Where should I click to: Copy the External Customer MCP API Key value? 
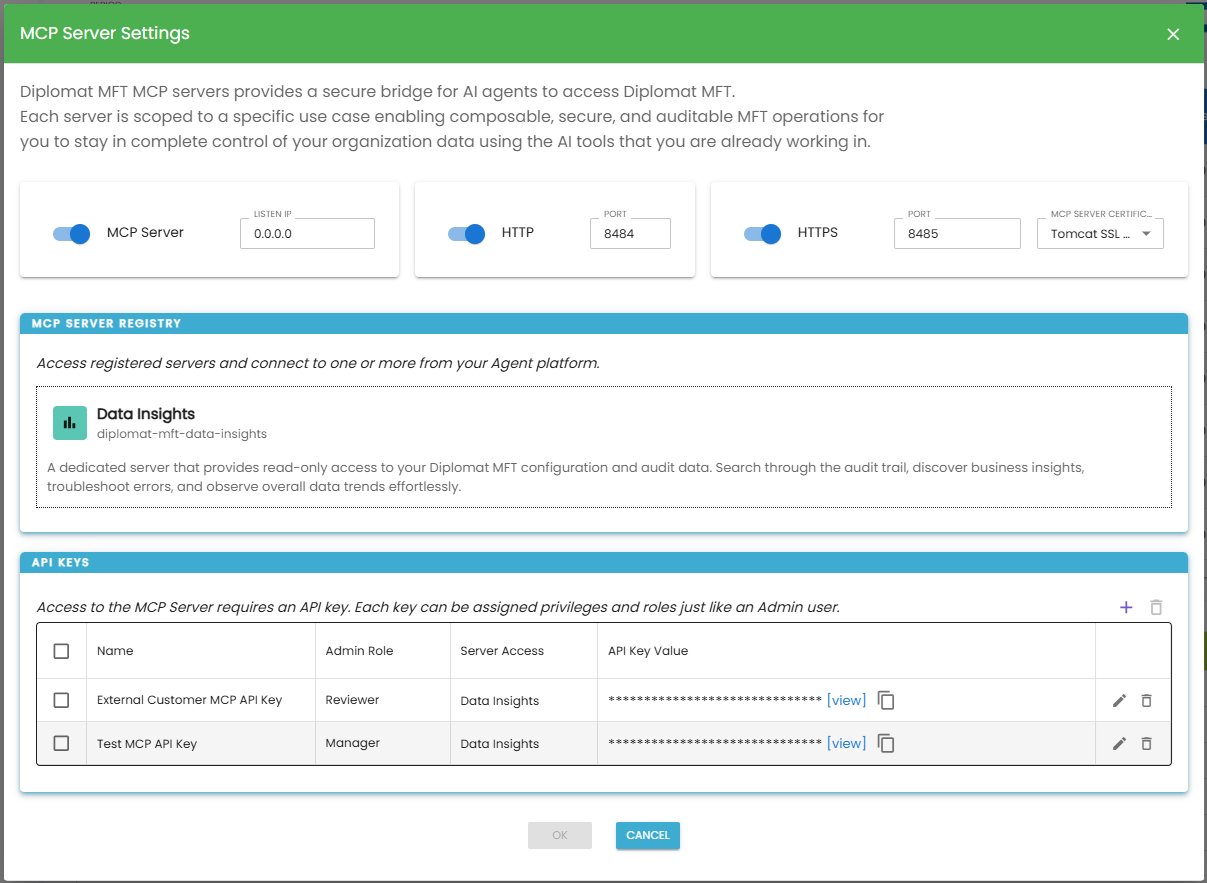click(886, 700)
